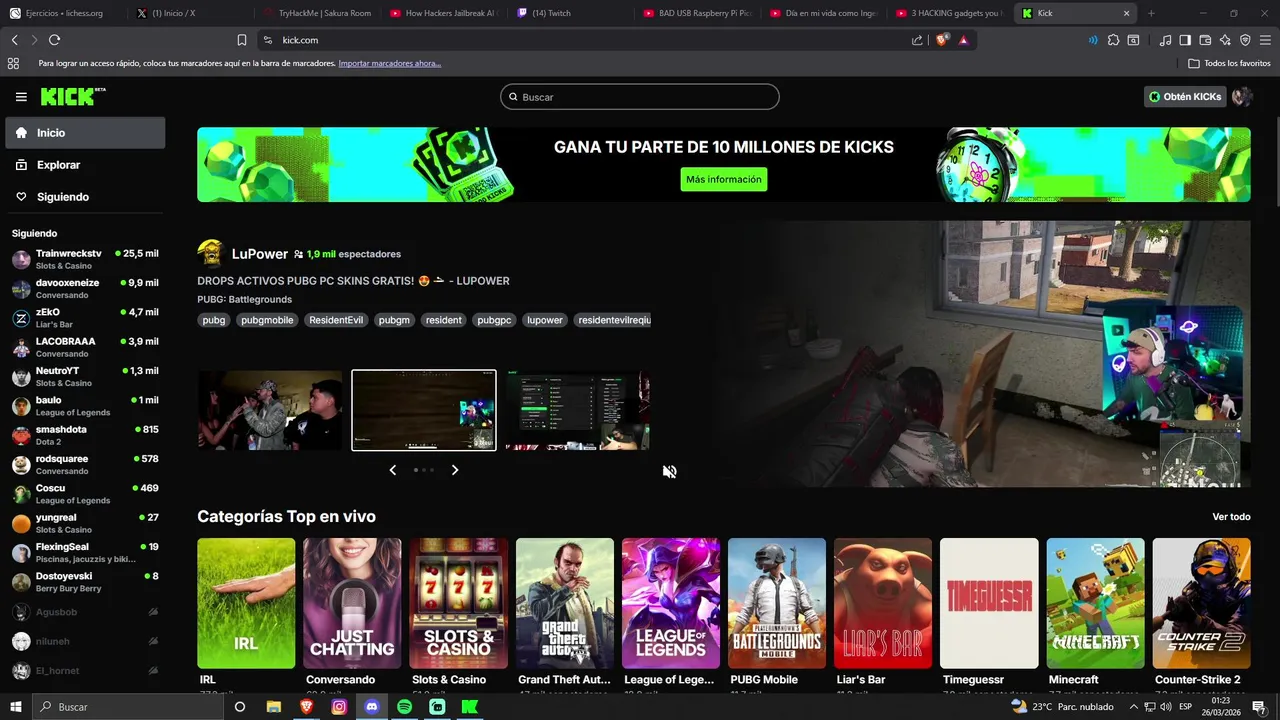1280x720 pixels.
Task: Click Ver todo categories link
Action: click(x=1231, y=517)
